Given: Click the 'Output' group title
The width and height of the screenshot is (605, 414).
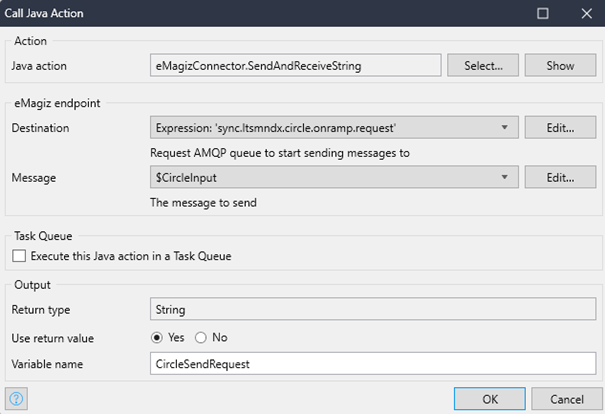Looking at the screenshot, I should pos(32,285).
